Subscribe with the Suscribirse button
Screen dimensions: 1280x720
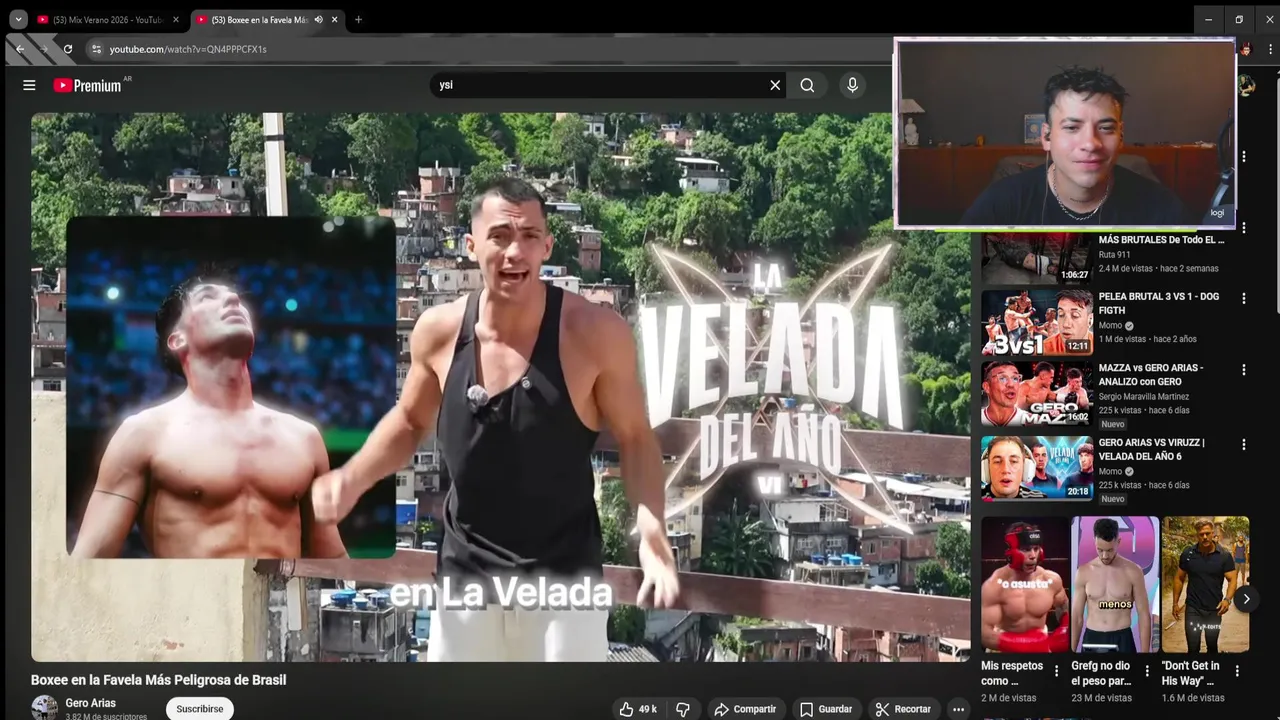click(200, 709)
